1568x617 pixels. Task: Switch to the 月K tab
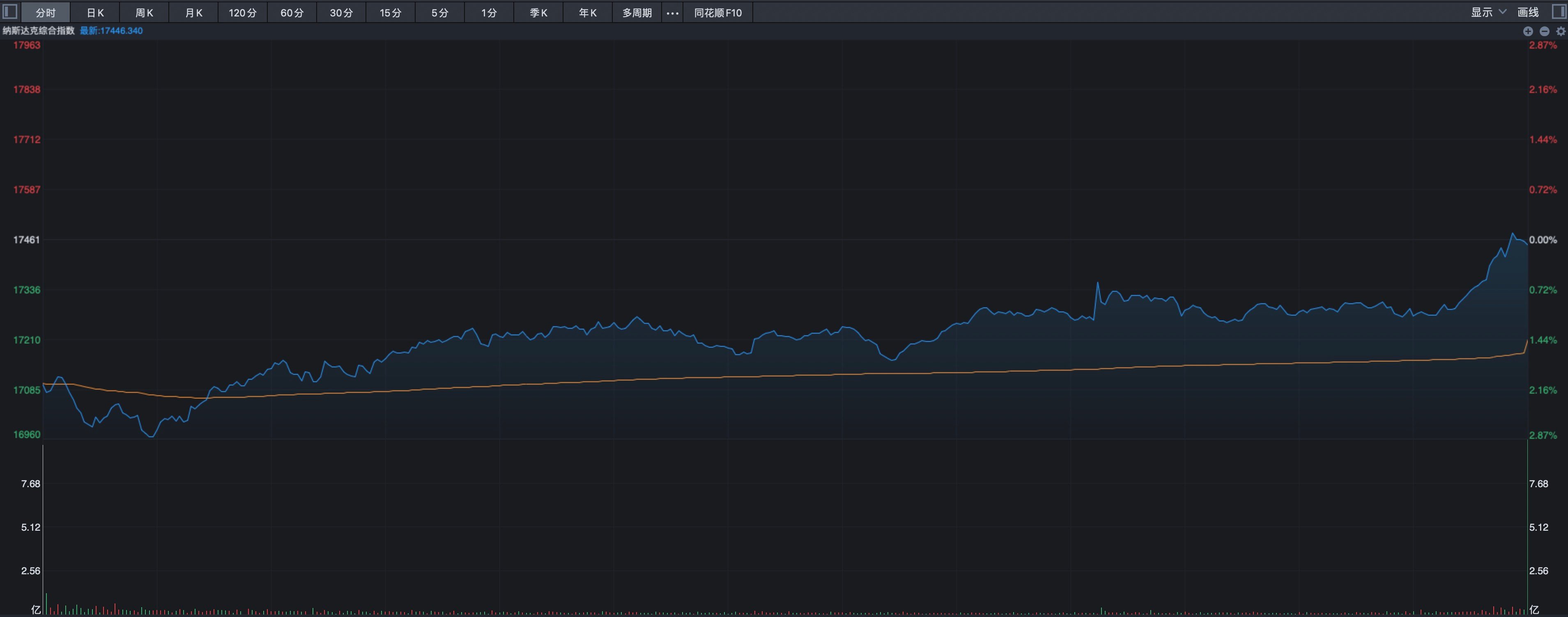(193, 13)
